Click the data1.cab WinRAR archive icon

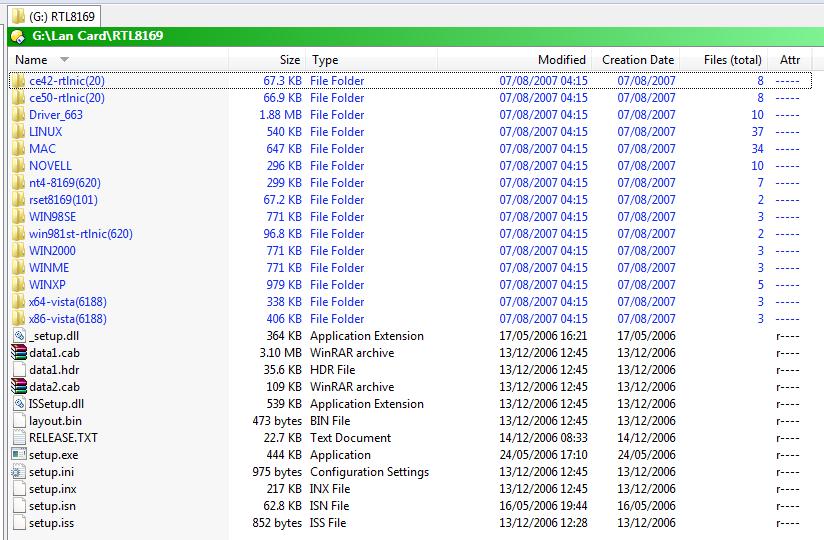(19, 352)
